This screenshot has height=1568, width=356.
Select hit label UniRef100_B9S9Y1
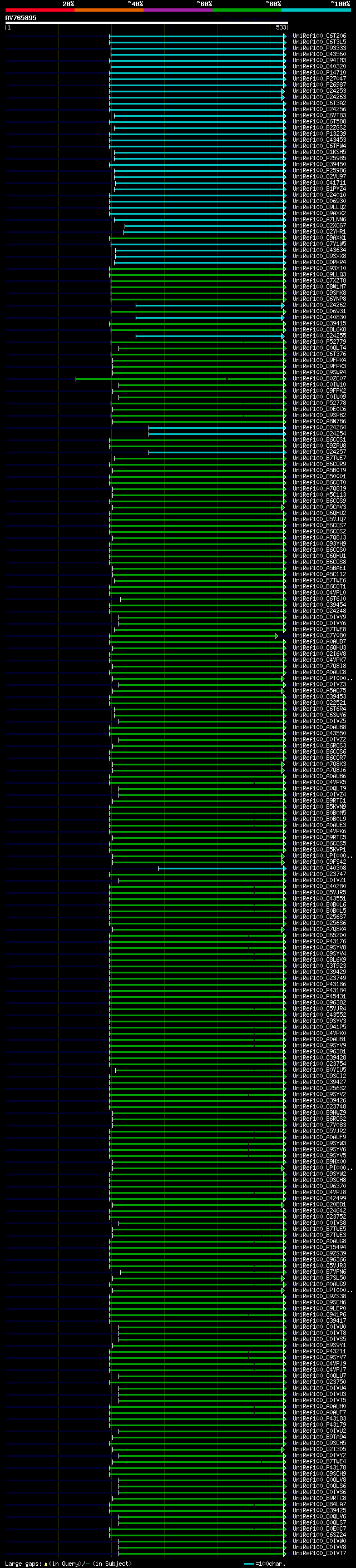pos(319,1345)
